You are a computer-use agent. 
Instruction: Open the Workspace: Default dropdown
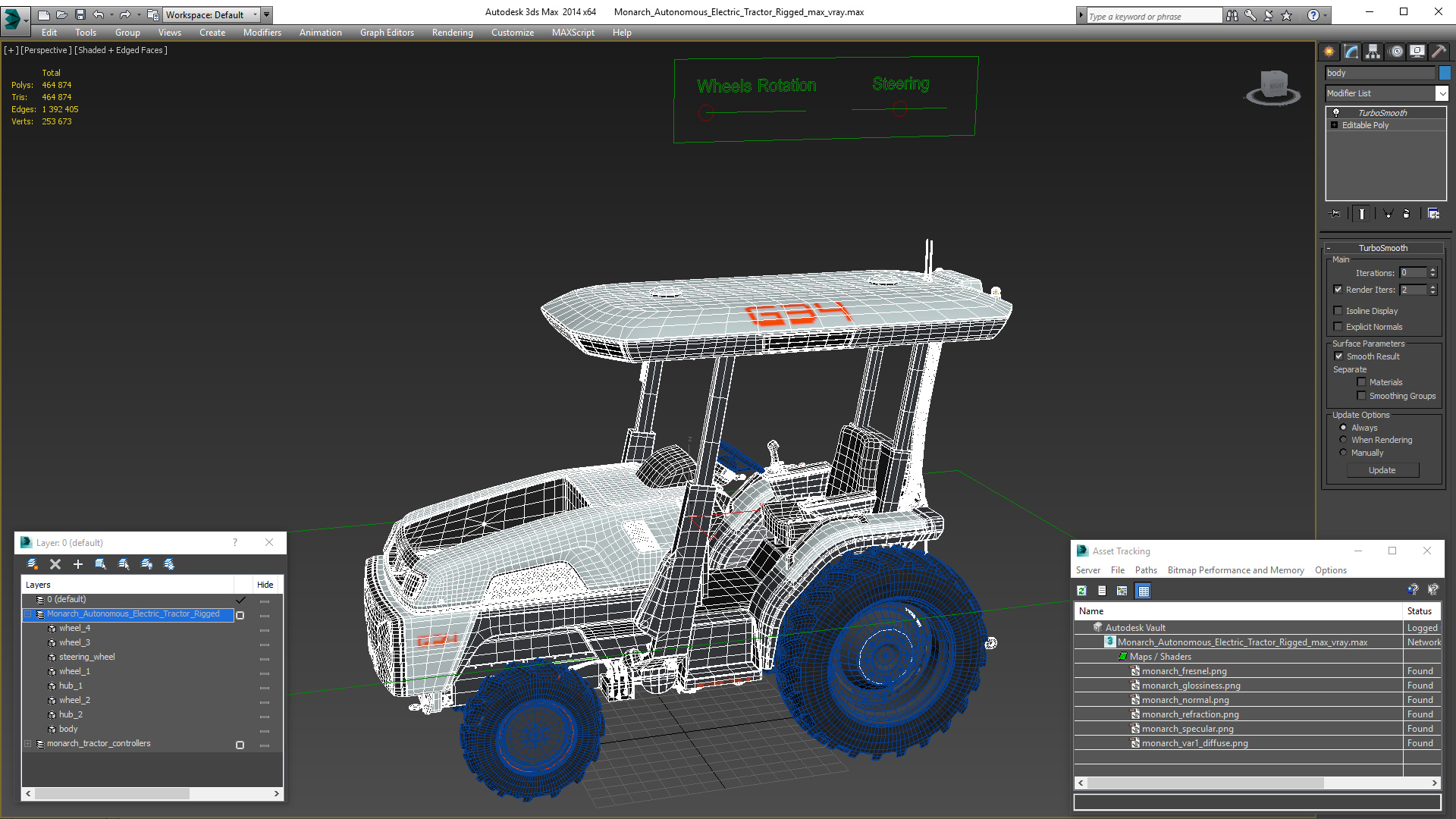(211, 14)
